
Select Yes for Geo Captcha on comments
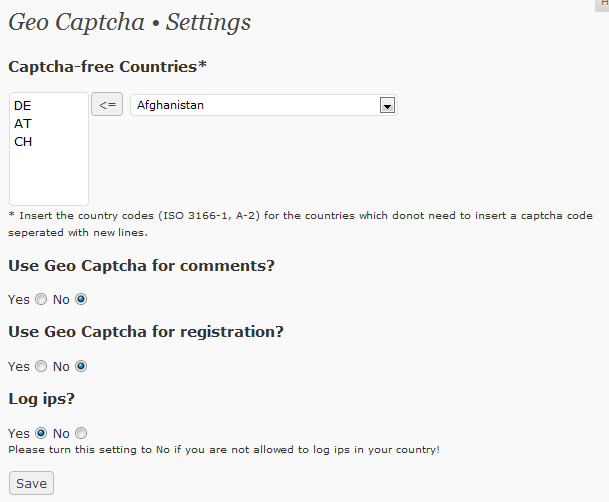click(x=41, y=299)
